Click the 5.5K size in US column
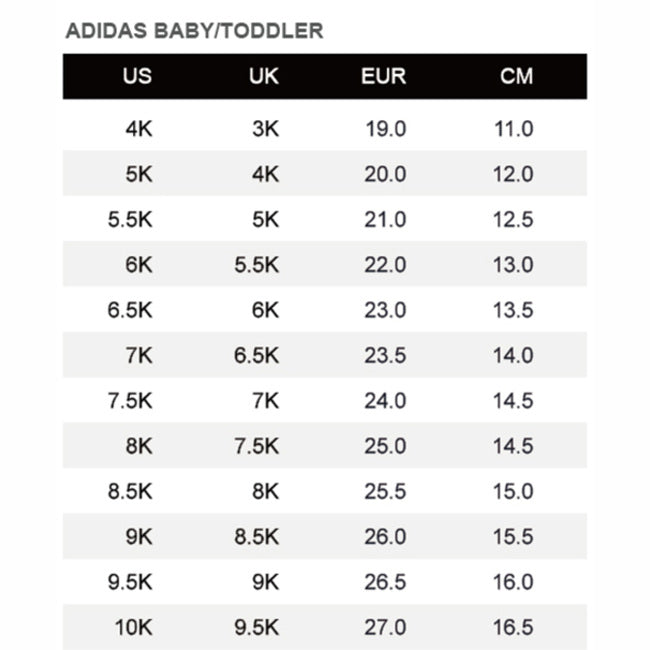 pyautogui.click(x=130, y=220)
